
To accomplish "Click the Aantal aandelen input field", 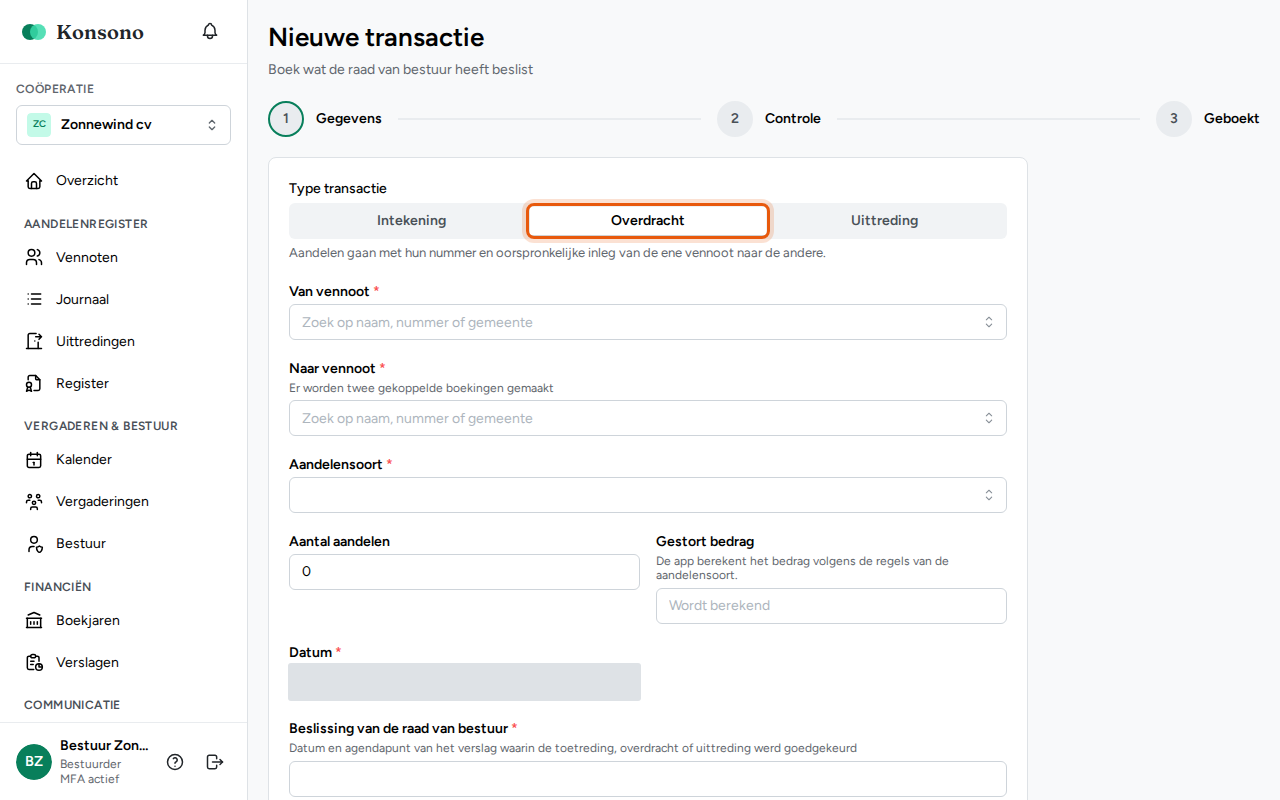I will [x=464, y=572].
